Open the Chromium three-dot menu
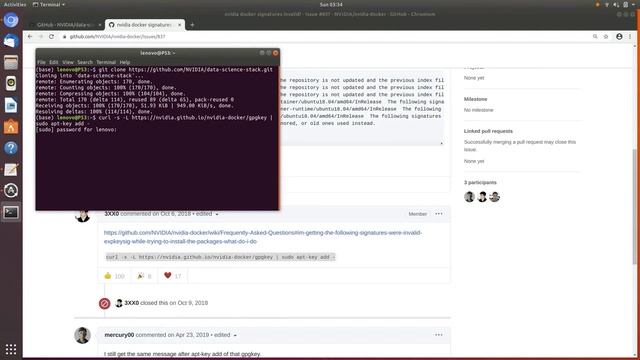Image resolution: width=640 pixels, height=360 pixels. [x=630, y=36]
